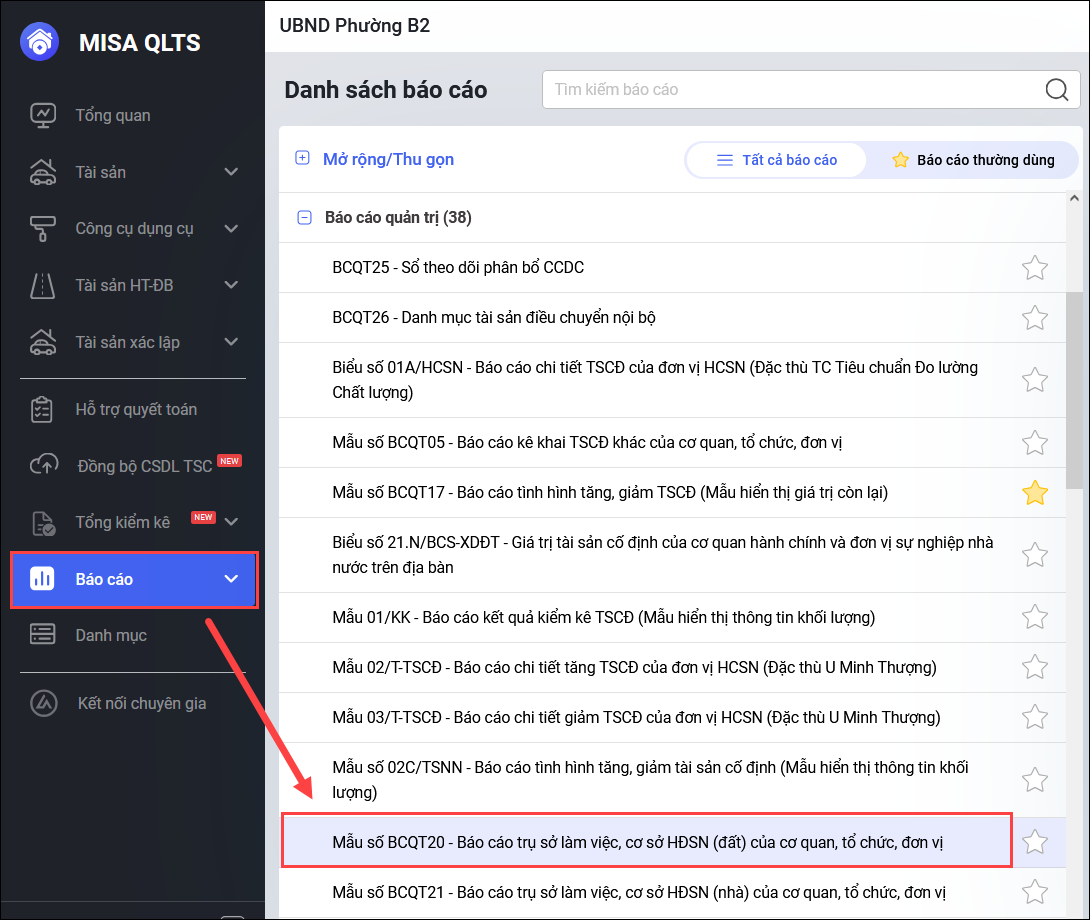Click the UBND Phường B2 unit name
The height and width of the screenshot is (920, 1090).
pos(355,26)
